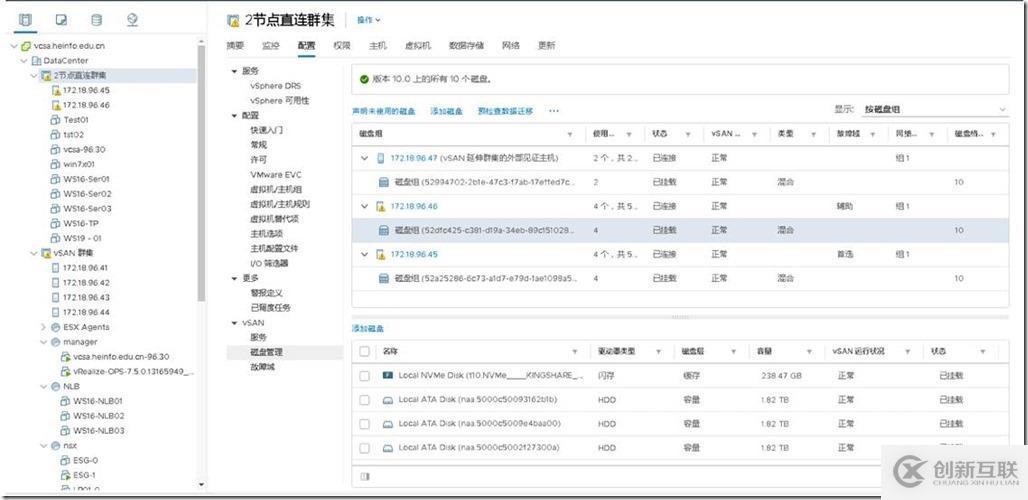Image resolution: width=1028 pixels, height=500 pixels.
Task: Click the 声明未使用的磁盘 link
Action: pos(384,111)
